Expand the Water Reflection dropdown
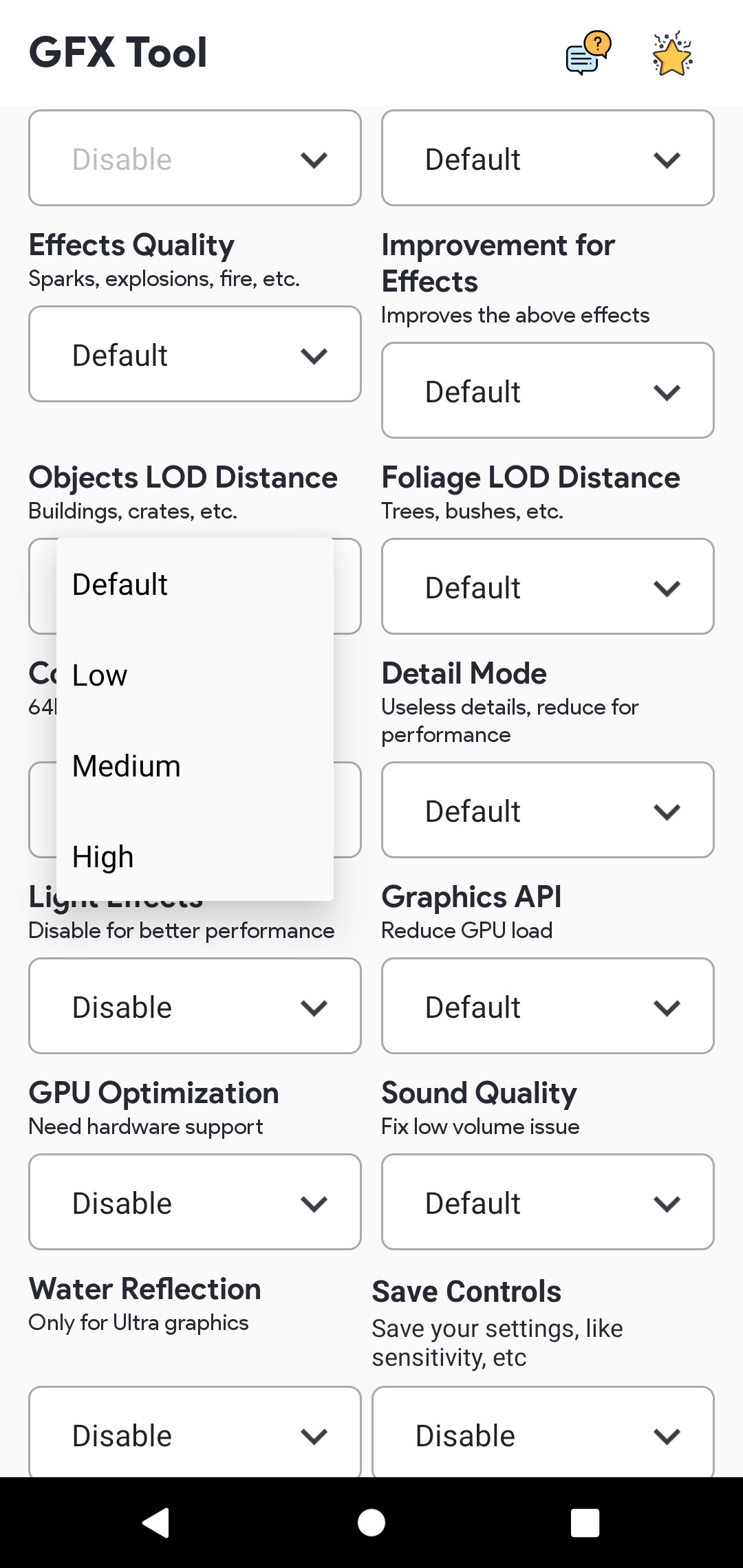This screenshot has height=1568, width=743. click(x=195, y=1434)
